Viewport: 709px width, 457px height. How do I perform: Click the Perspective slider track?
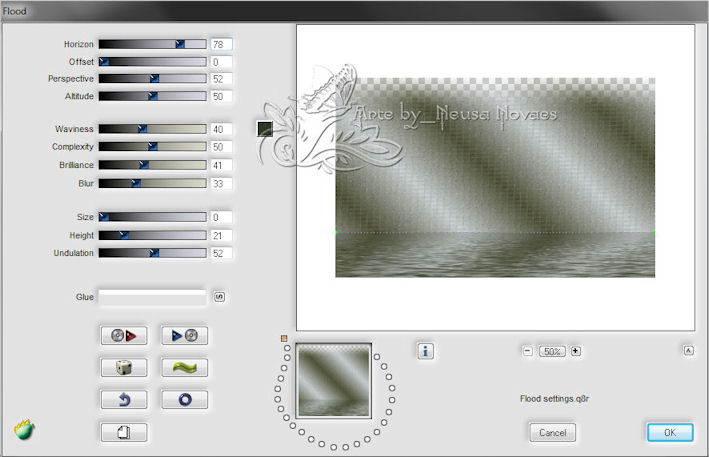pos(152,79)
